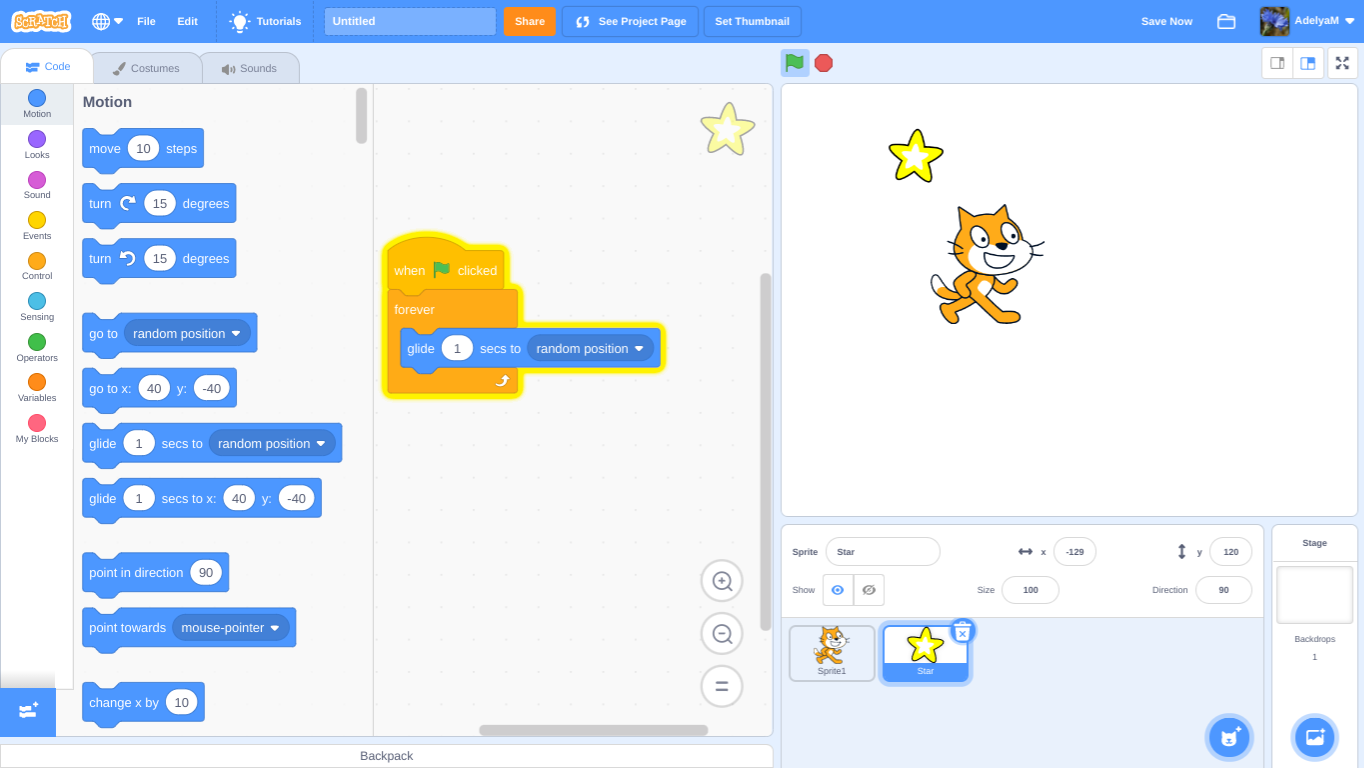Select the Events block category
The width and height of the screenshot is (1364, 768).
[x=37, y=226]
